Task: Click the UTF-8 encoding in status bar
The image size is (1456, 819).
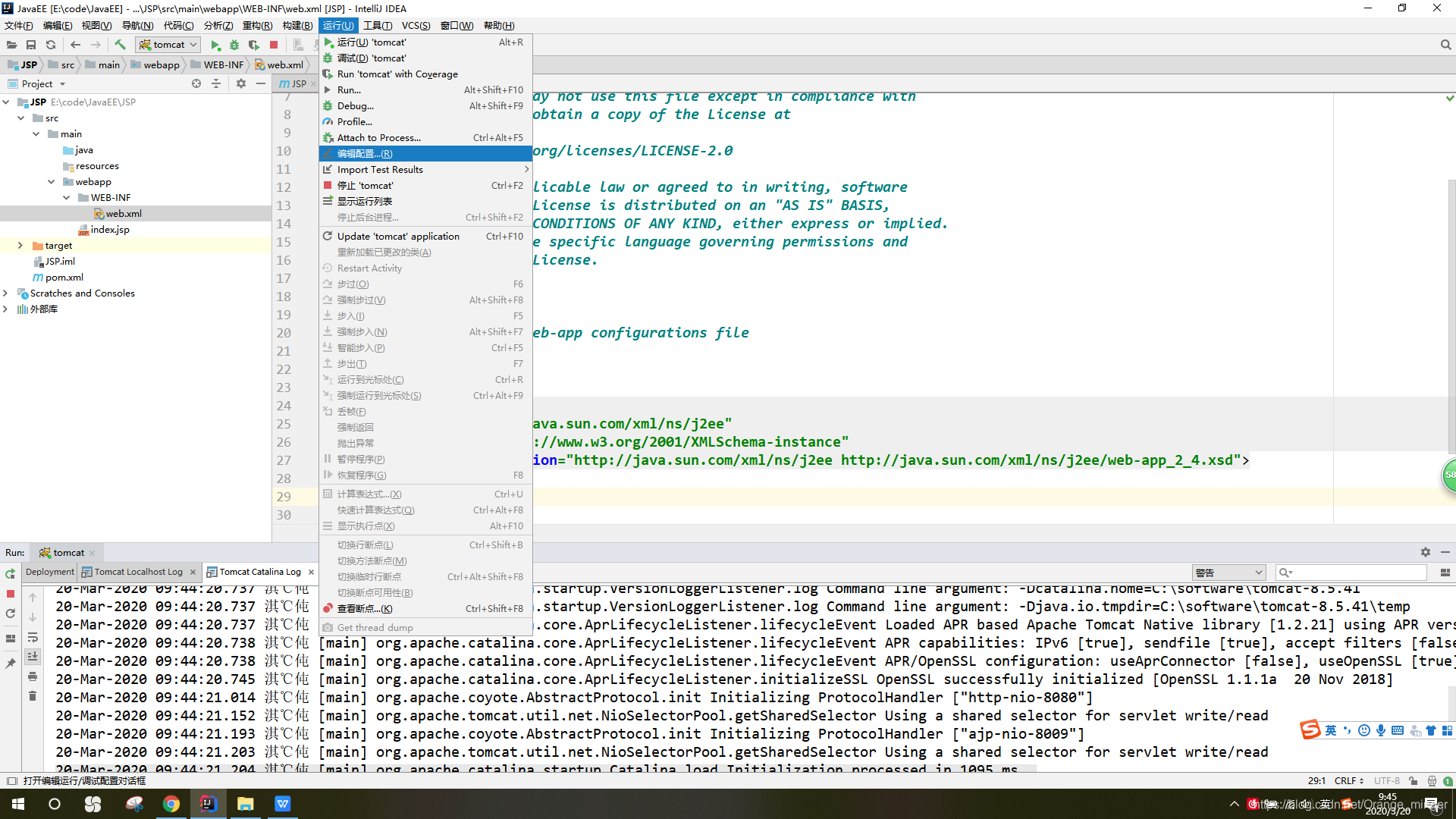Action: click(1387, 781)
